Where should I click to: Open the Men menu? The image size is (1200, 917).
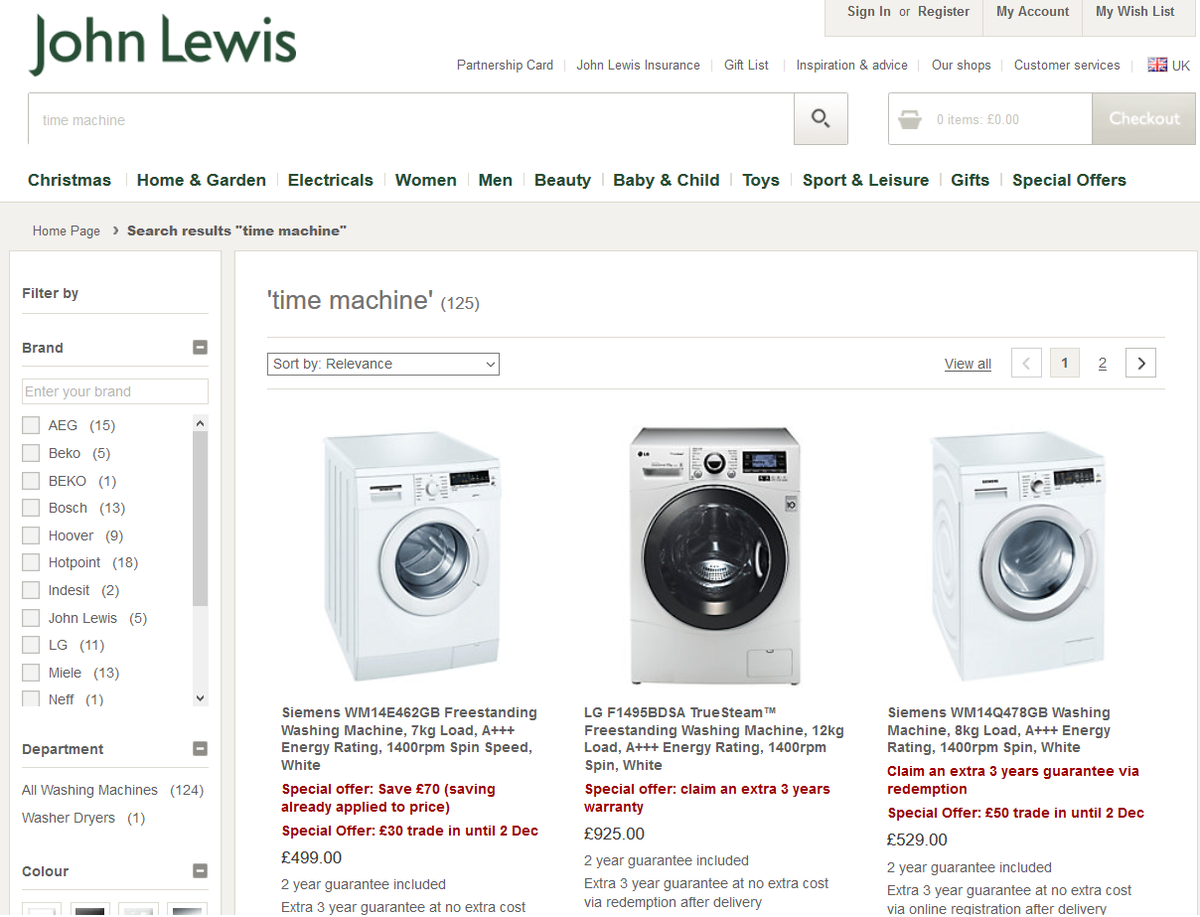[x=495, y=180]
